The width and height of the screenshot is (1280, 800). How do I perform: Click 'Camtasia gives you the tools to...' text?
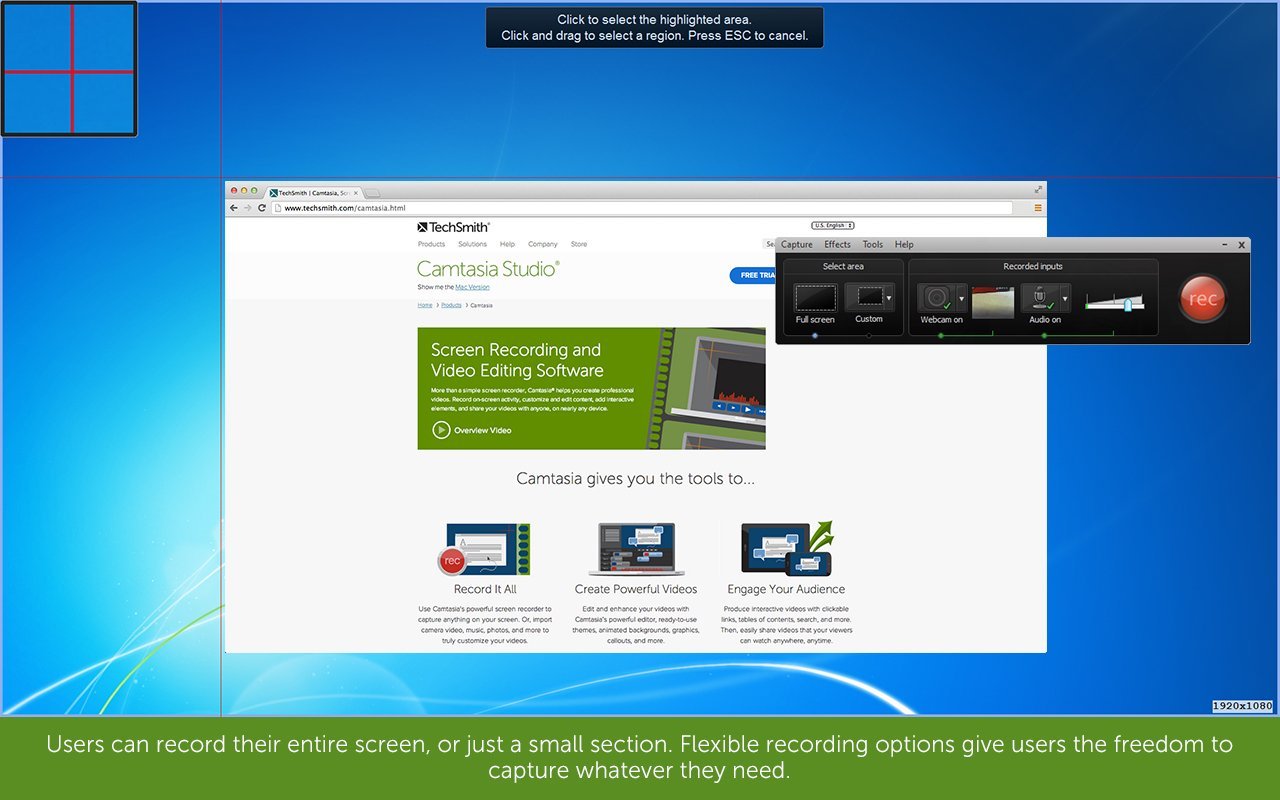point(635,479)
